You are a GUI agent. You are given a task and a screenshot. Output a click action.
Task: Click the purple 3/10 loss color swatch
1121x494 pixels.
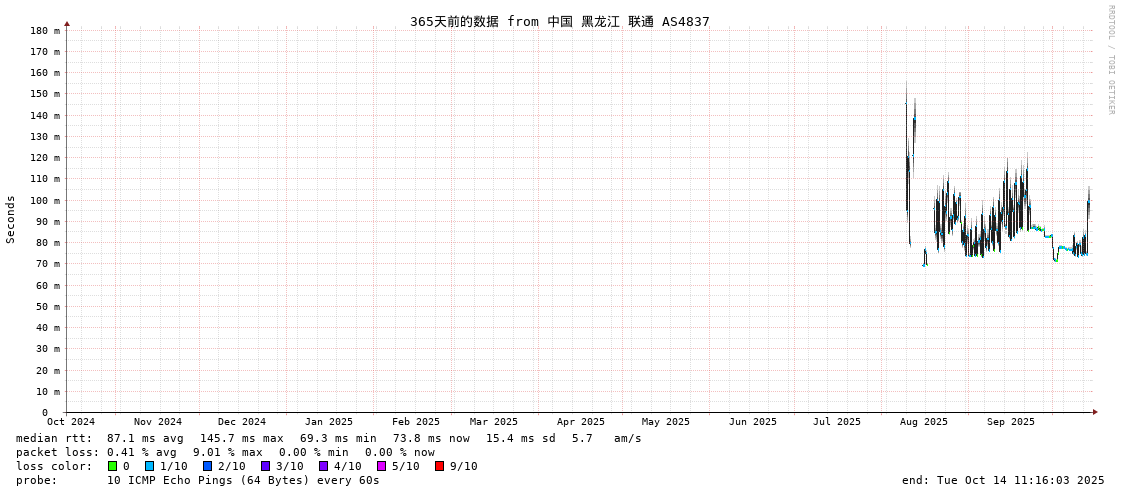click(265, 466)
